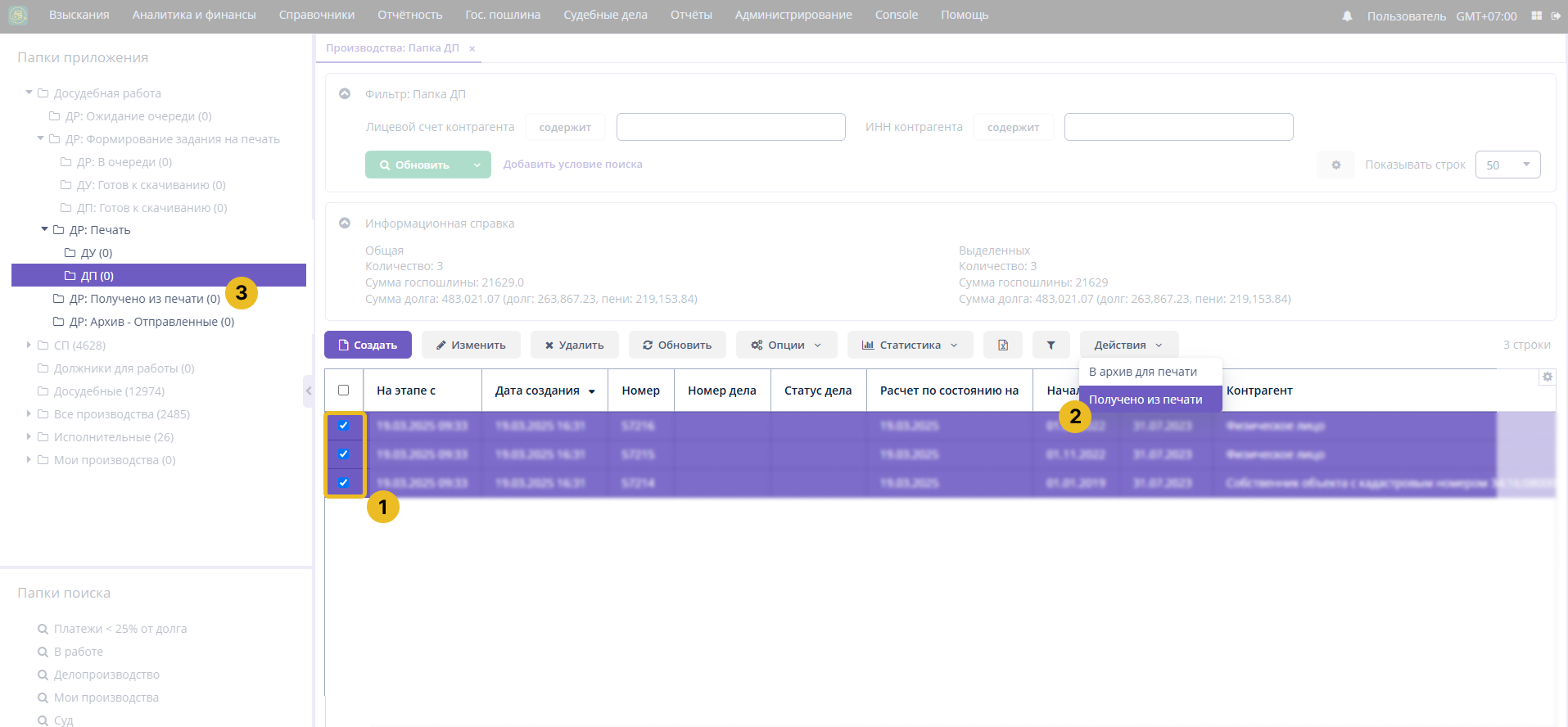
Task: Close the Производства: Папка ДП tab
Action: pos(472,49)
